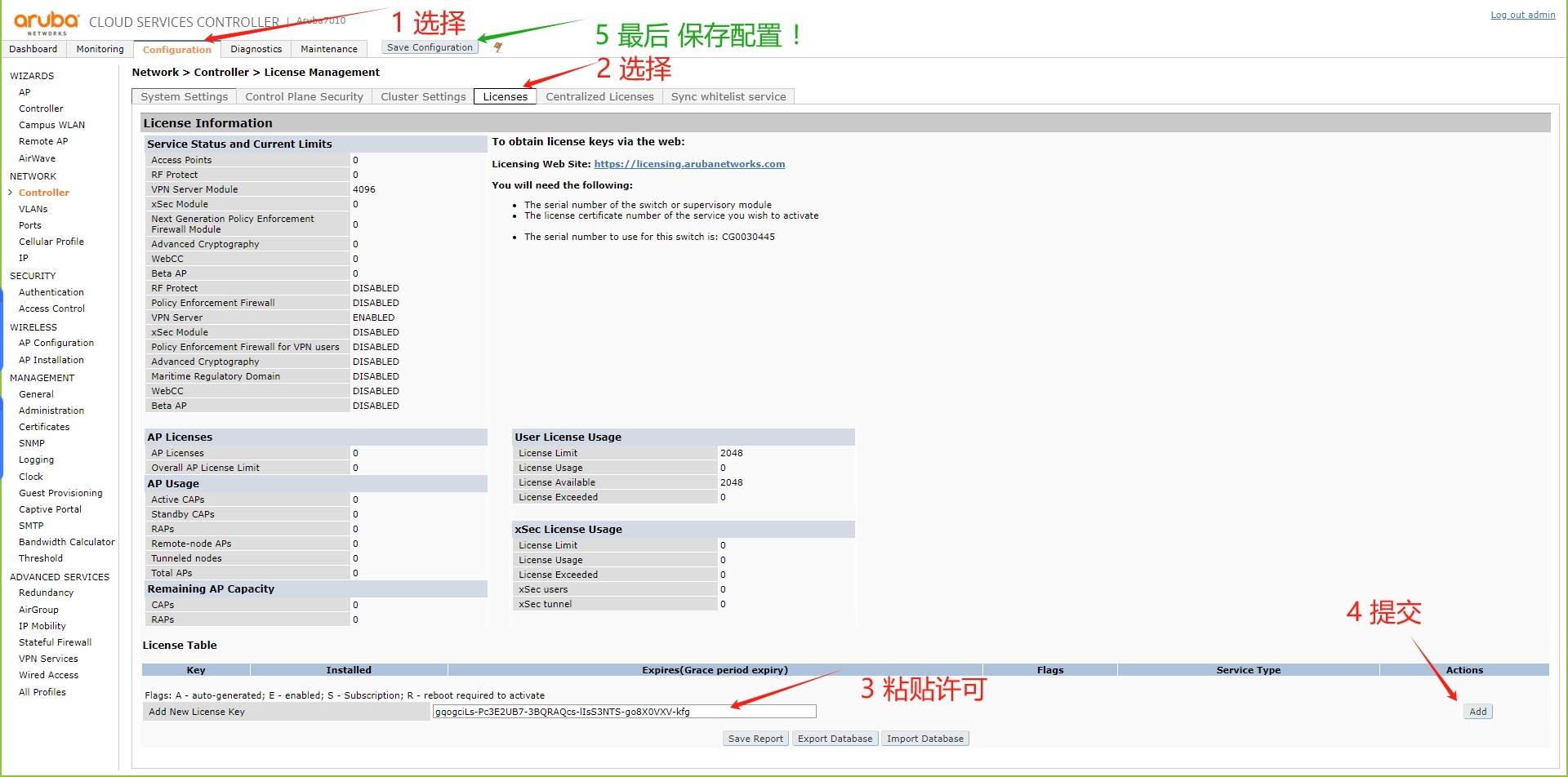Select the Configuration tab
Viewport: 1568px width, 777px height.
coord(177,49)
